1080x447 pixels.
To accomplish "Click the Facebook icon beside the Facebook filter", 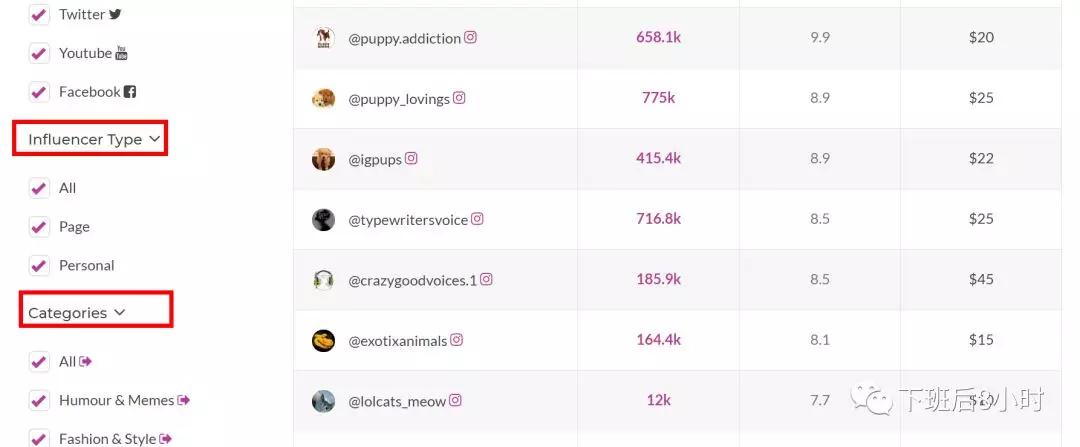I will 129,92.
